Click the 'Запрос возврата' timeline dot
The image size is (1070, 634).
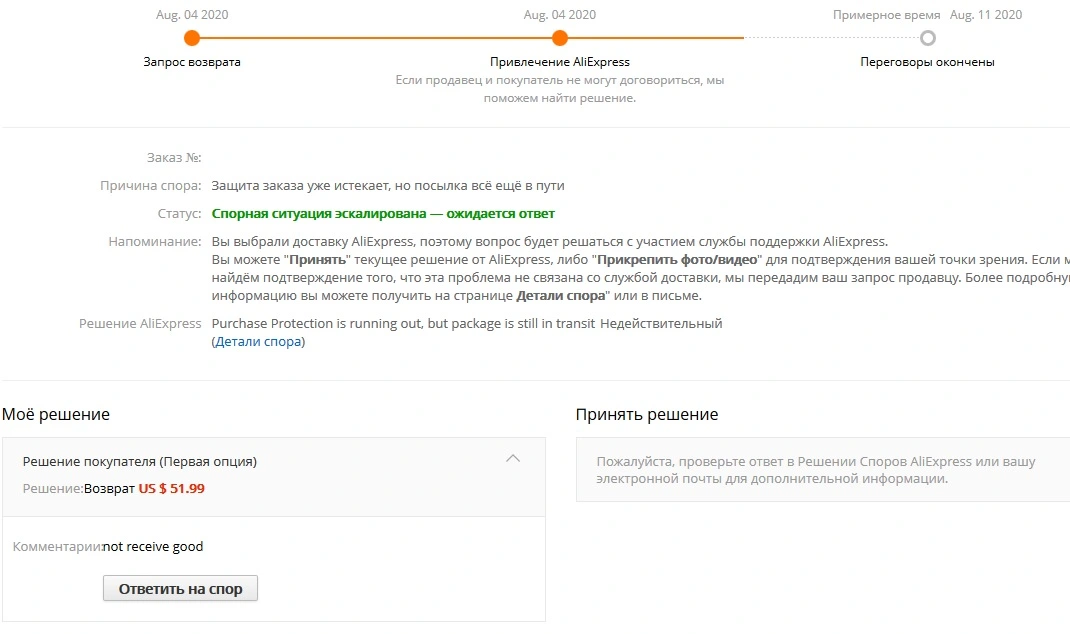(192, 38)
